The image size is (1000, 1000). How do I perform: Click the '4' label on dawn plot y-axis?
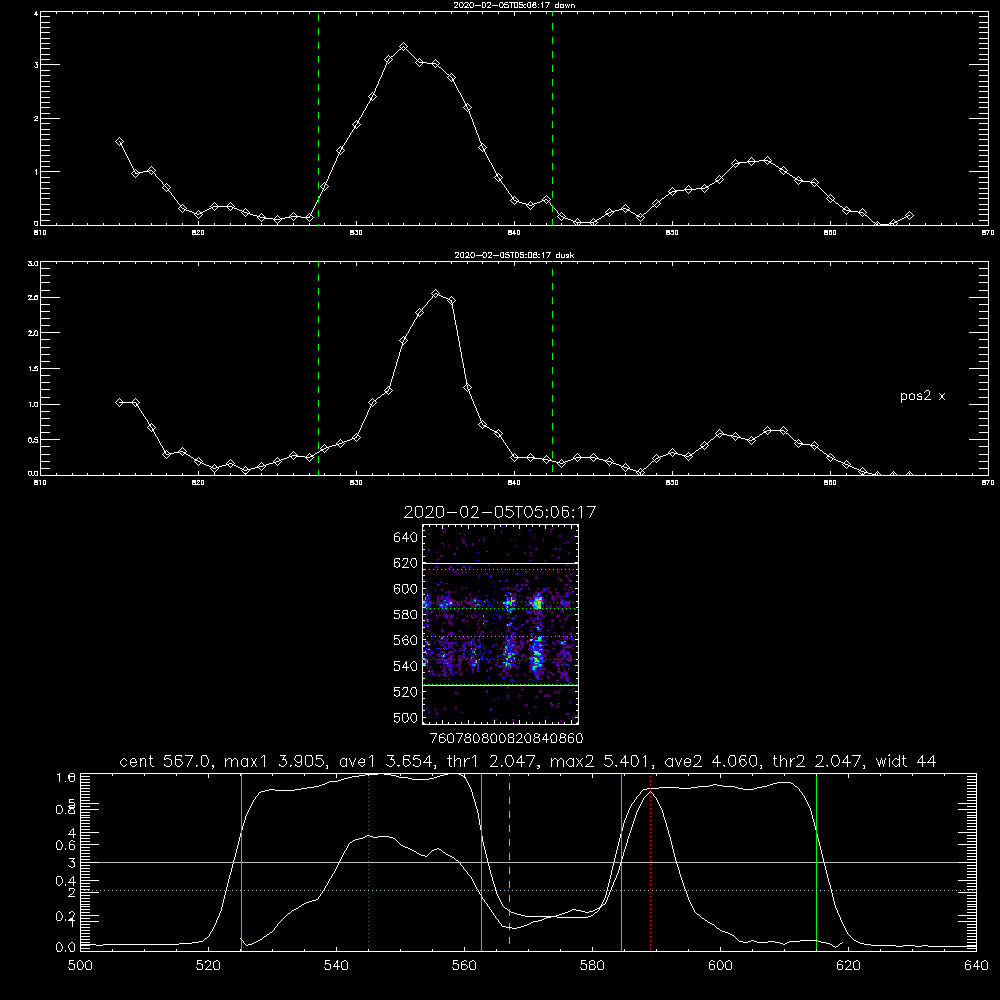coord(36,13)
